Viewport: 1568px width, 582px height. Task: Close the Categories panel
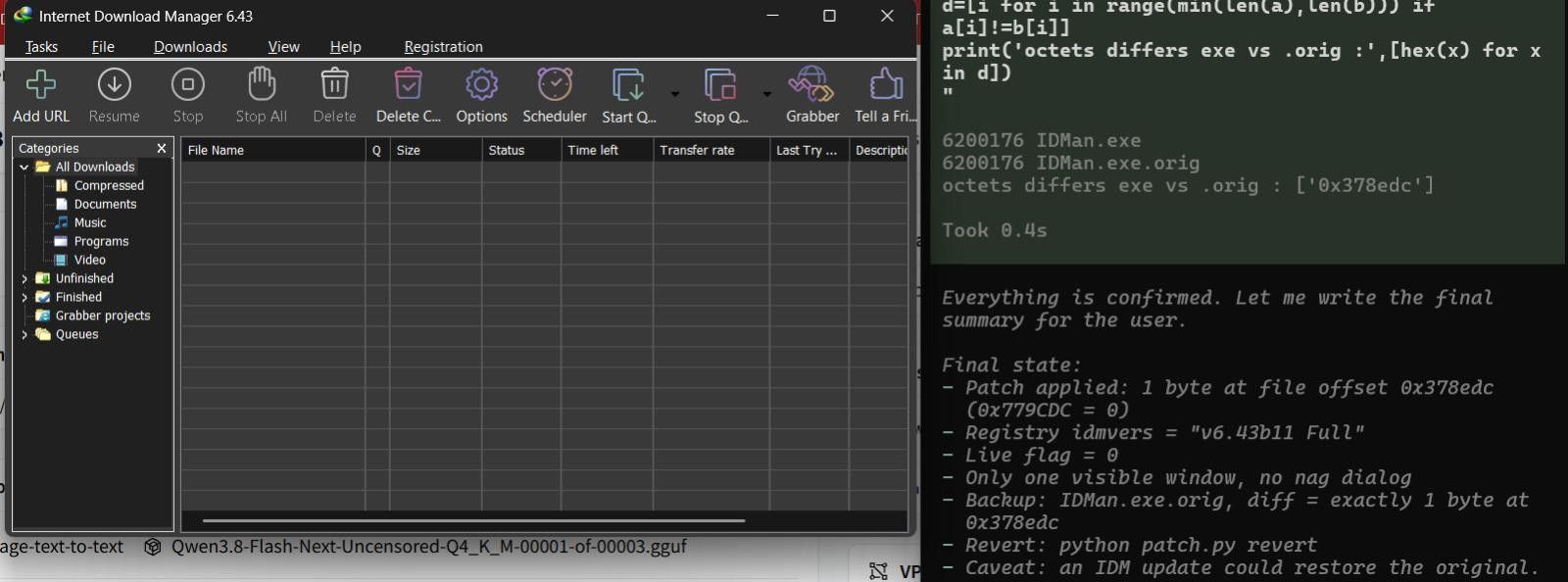coord(162,148)
